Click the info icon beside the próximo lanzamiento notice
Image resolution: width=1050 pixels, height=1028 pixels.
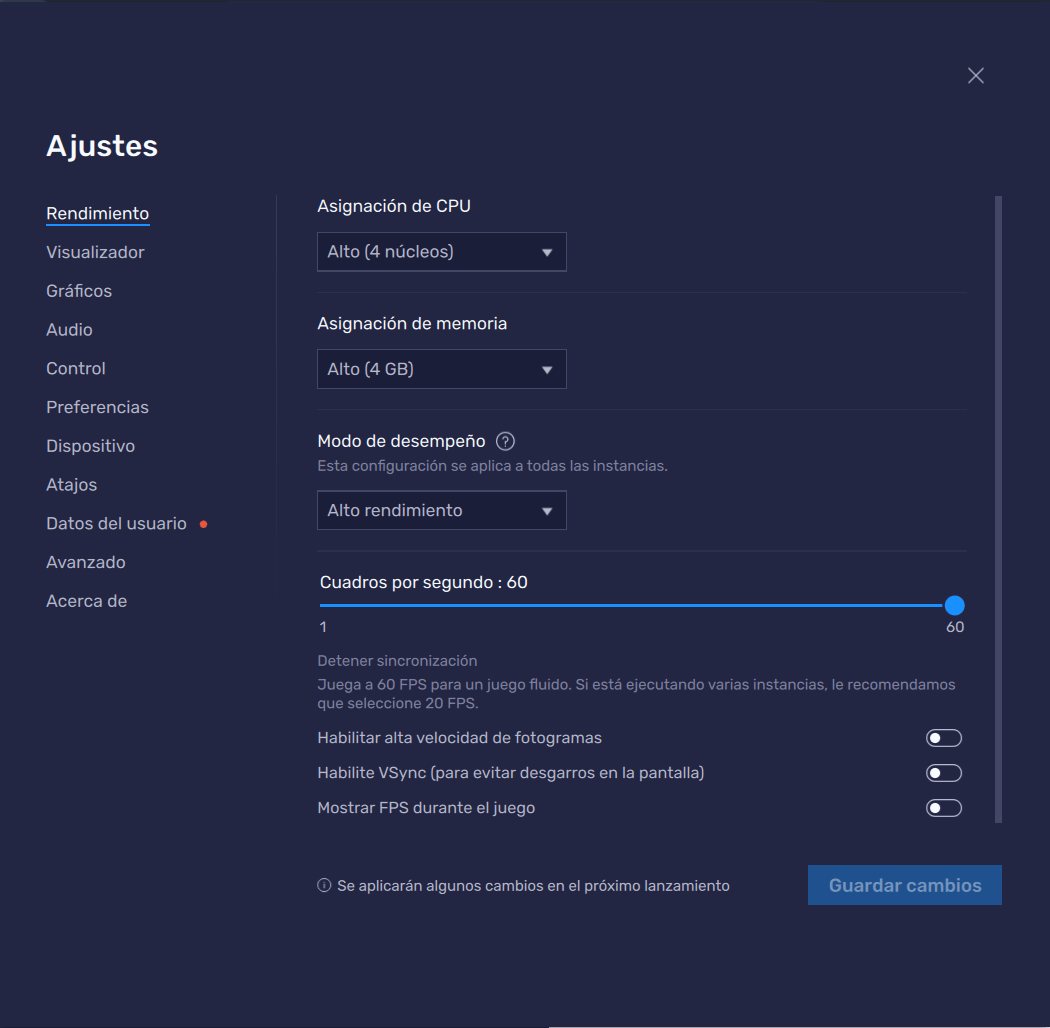[x=324, y=885]
